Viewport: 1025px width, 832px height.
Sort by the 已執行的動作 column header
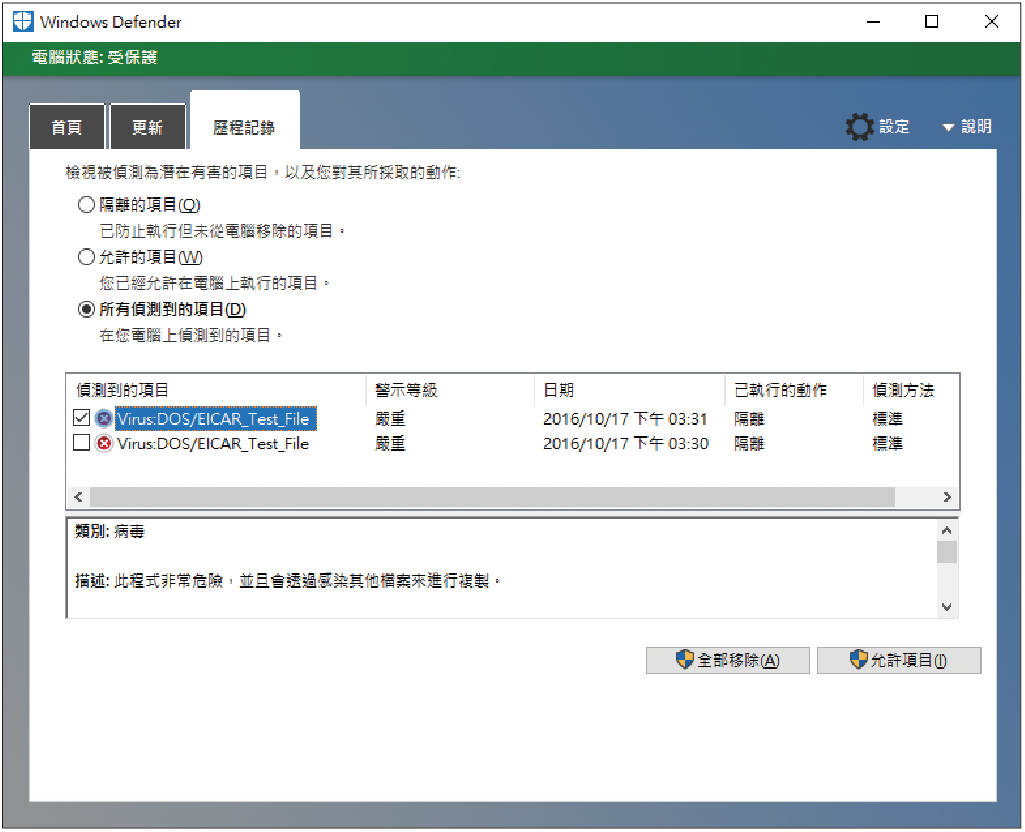click(794, 390)
